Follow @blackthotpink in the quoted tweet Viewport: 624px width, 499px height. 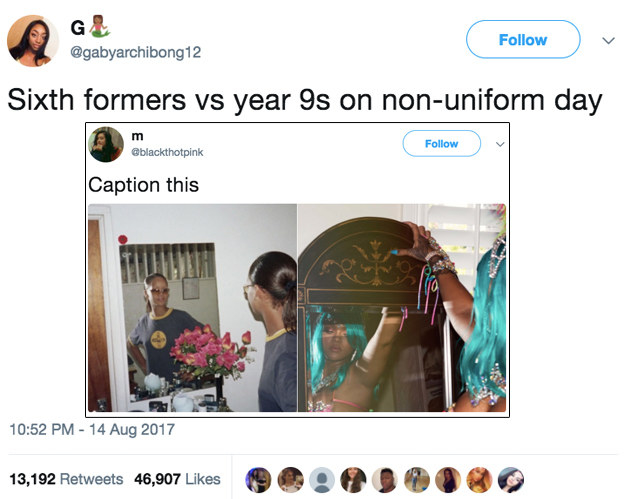tap(441, 143)
